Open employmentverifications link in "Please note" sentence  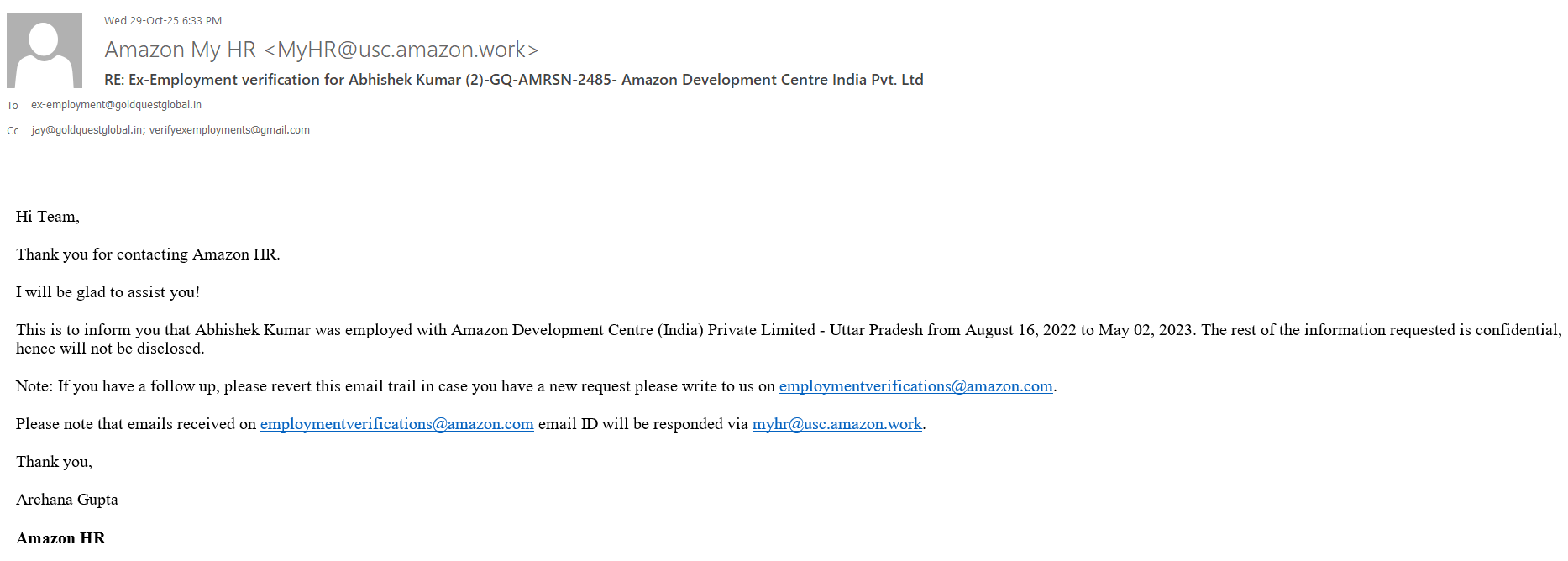click(x=396, y=424)
